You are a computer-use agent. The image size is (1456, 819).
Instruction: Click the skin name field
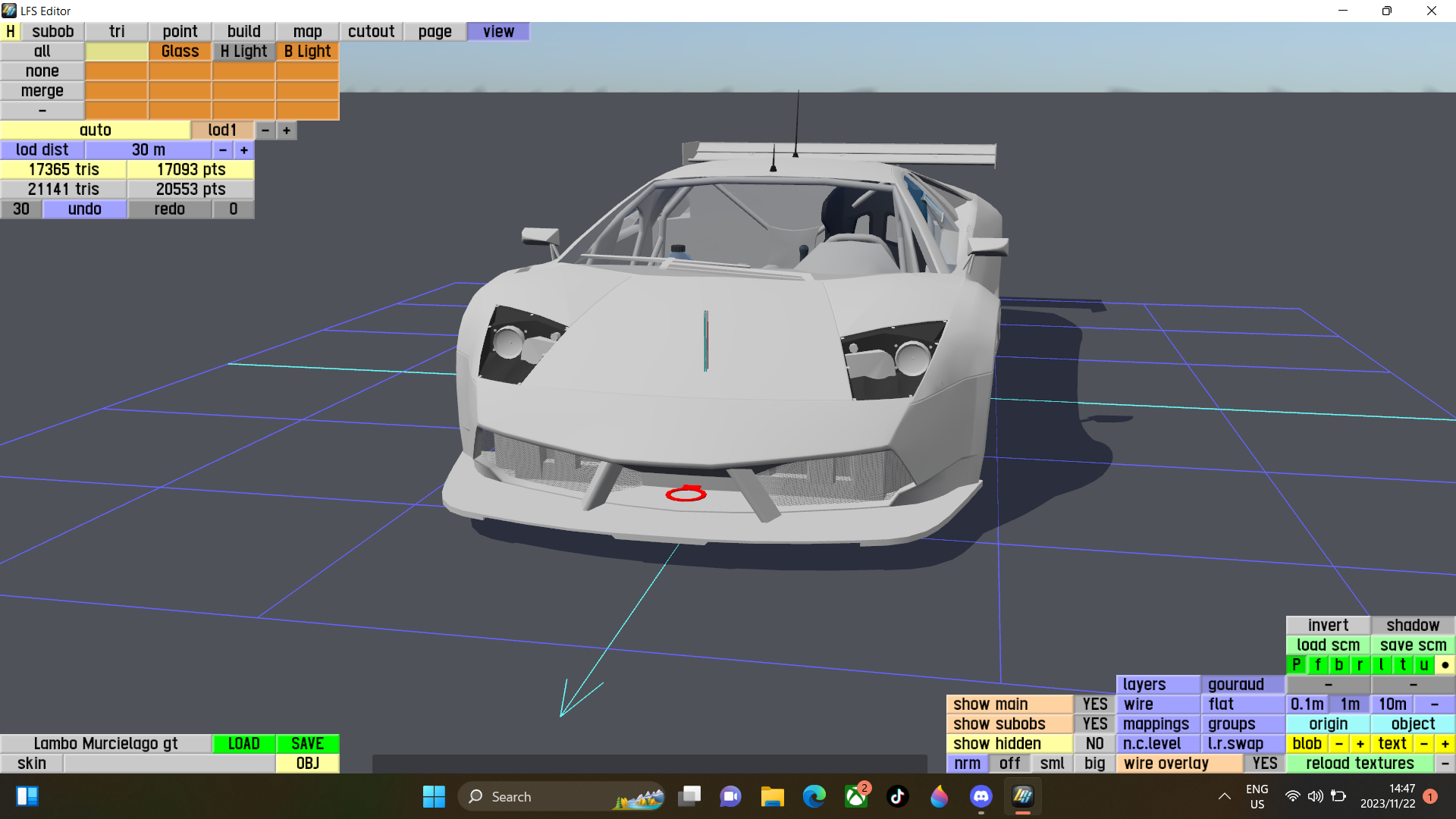169,764
